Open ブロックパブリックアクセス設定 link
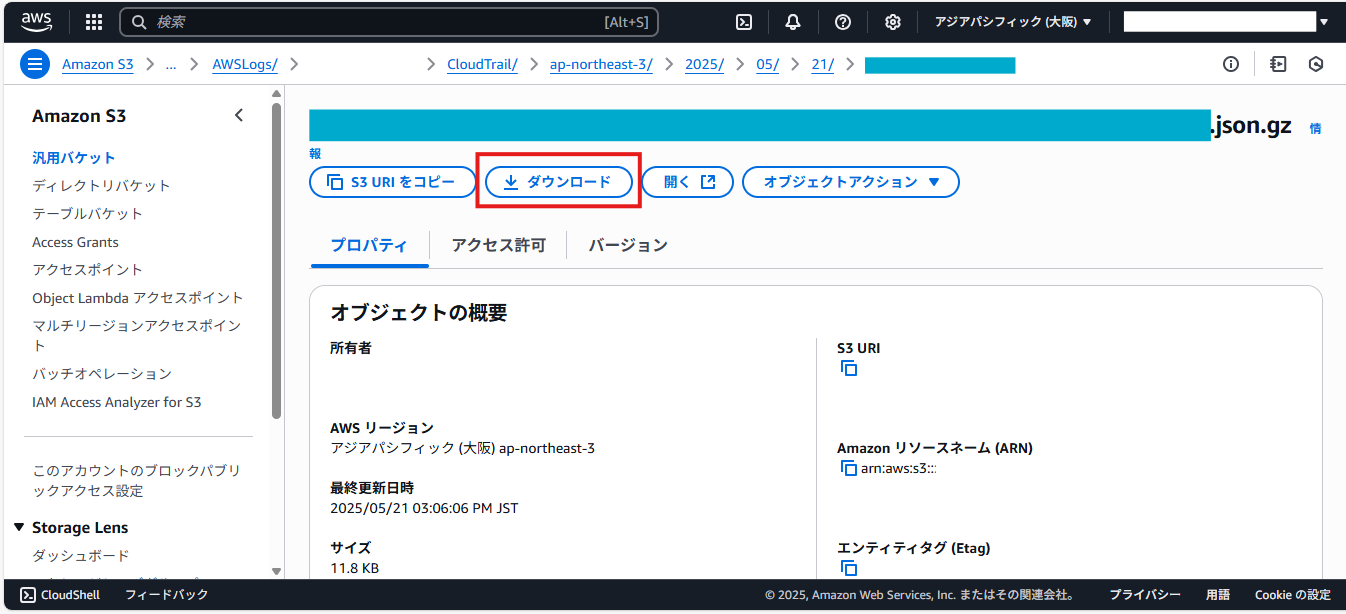 pyautogui.click(x=136, y=480)
